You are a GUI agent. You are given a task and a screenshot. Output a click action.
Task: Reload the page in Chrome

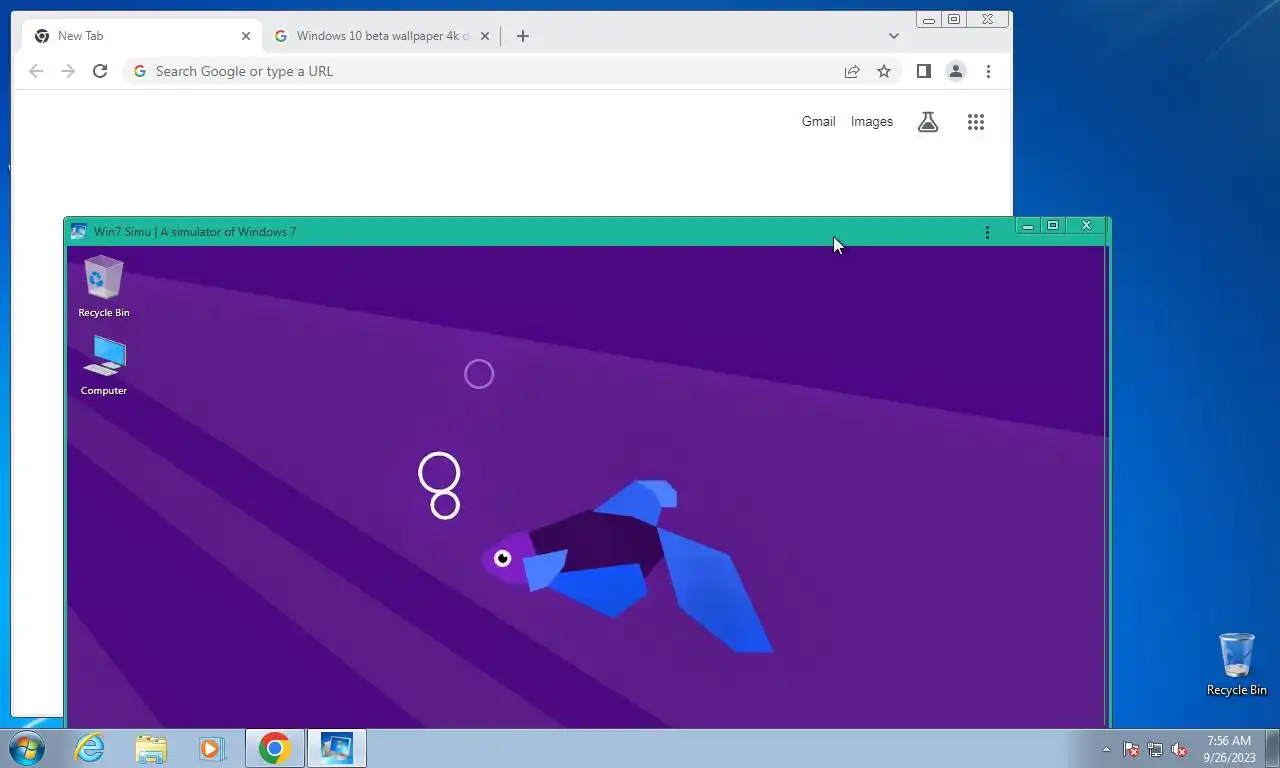pos(100,71)
